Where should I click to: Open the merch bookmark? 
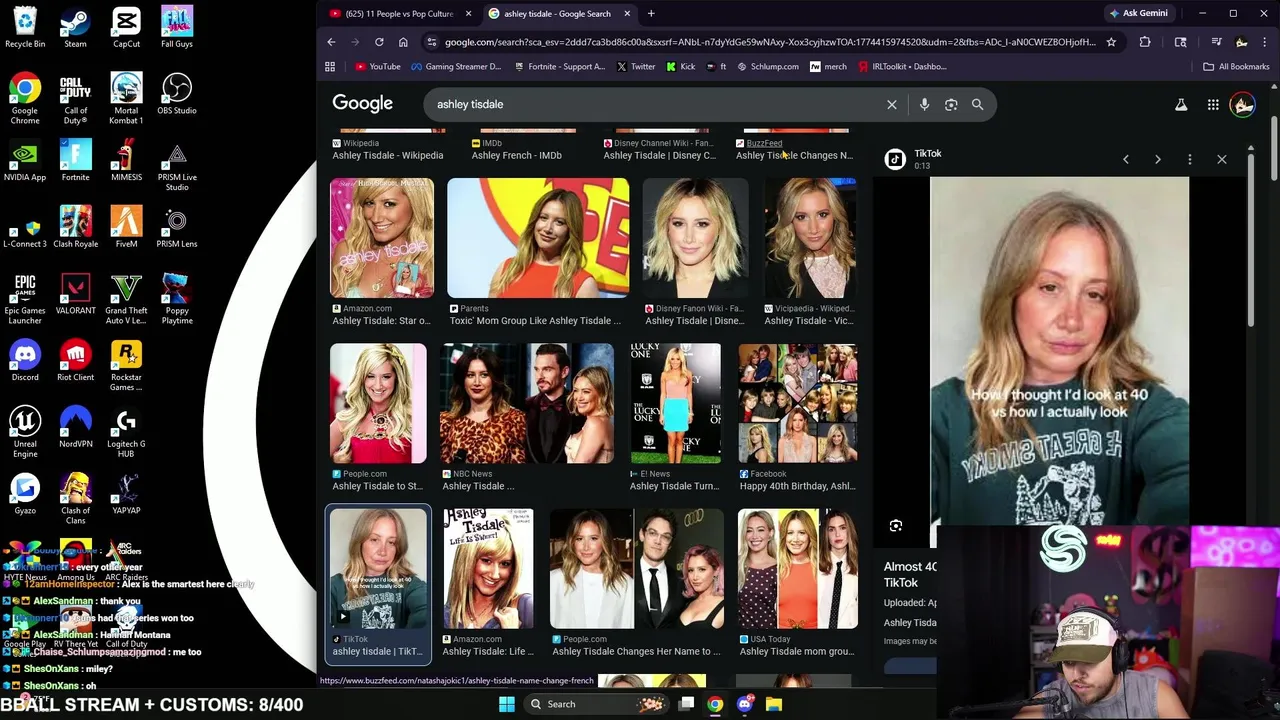[828, 67]
